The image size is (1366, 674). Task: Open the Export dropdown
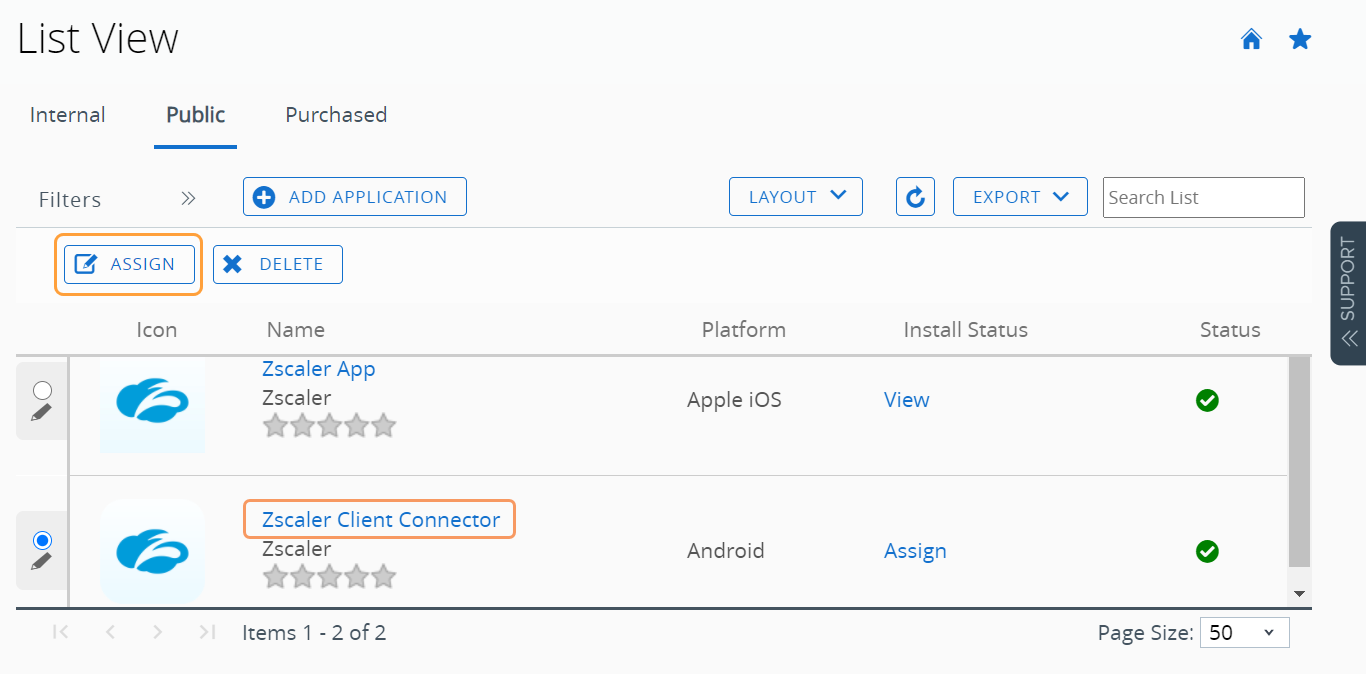pos(1020,197)
